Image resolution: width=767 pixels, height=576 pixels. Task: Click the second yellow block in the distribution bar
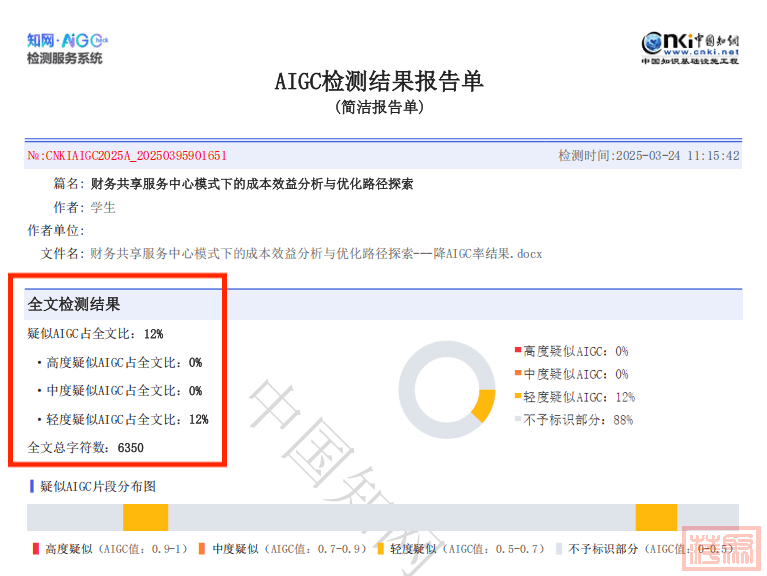point(656,517)
